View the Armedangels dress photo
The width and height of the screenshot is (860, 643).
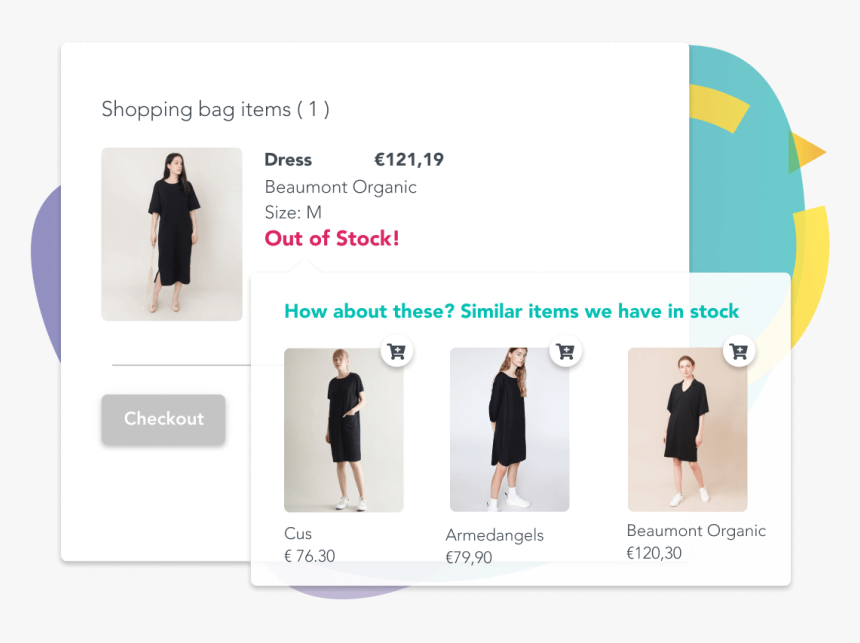(x=510, y=430)
